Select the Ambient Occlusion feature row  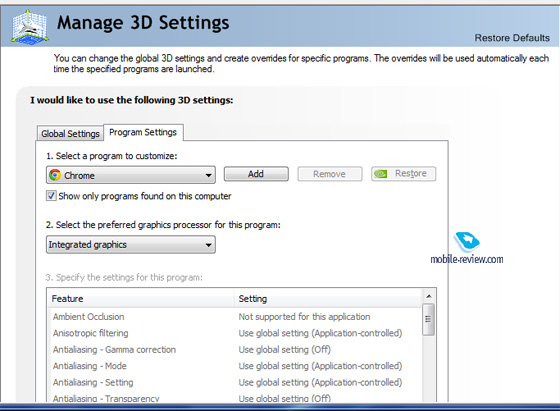234,317
